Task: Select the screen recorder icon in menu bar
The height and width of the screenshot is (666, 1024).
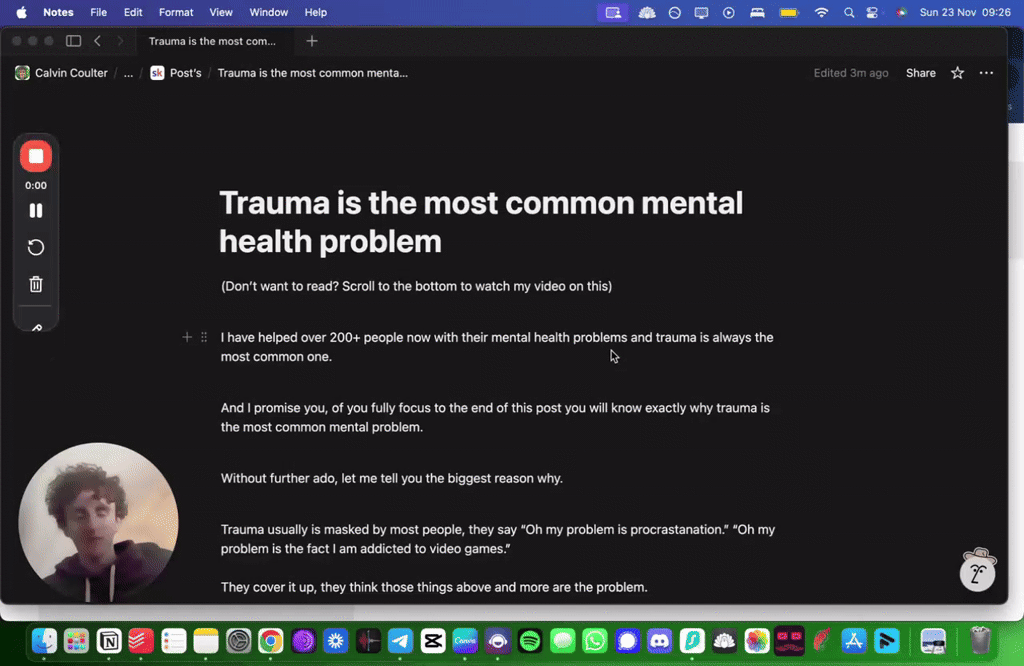Action: point(613,13)
